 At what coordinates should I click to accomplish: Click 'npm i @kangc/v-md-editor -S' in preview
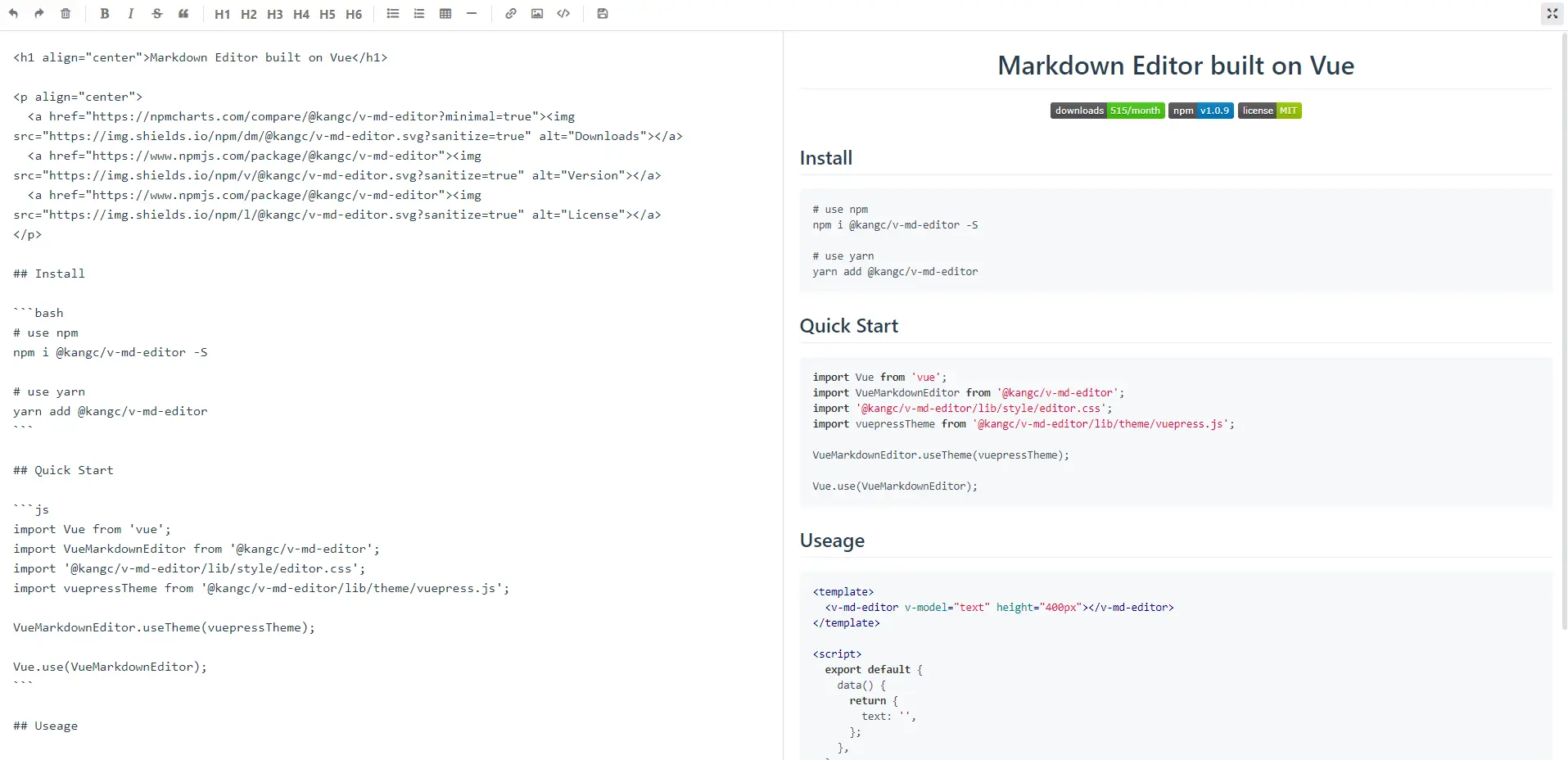point(895,225)
